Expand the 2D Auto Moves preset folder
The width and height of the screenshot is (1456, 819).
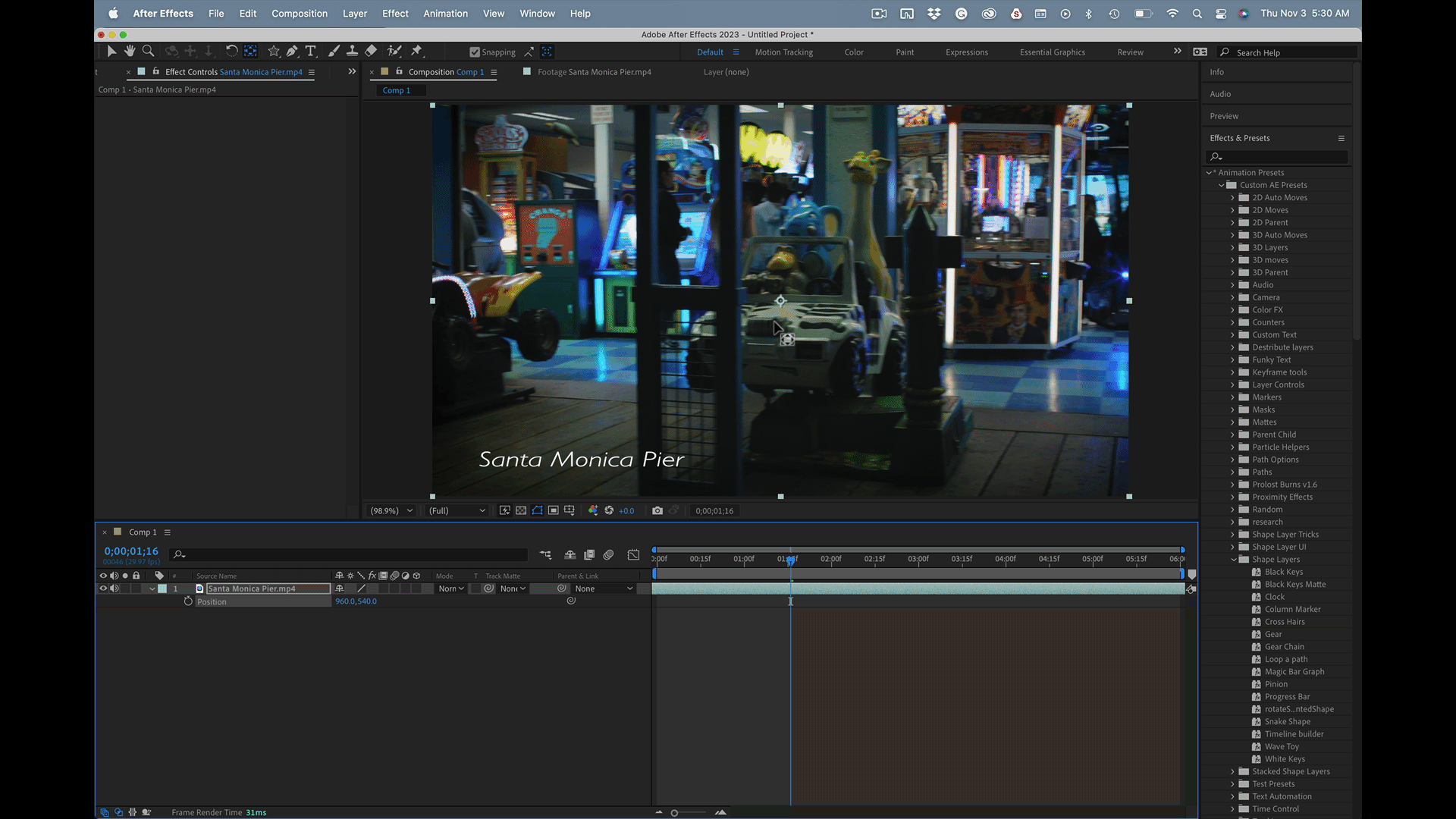click(x=1232, y=198)
